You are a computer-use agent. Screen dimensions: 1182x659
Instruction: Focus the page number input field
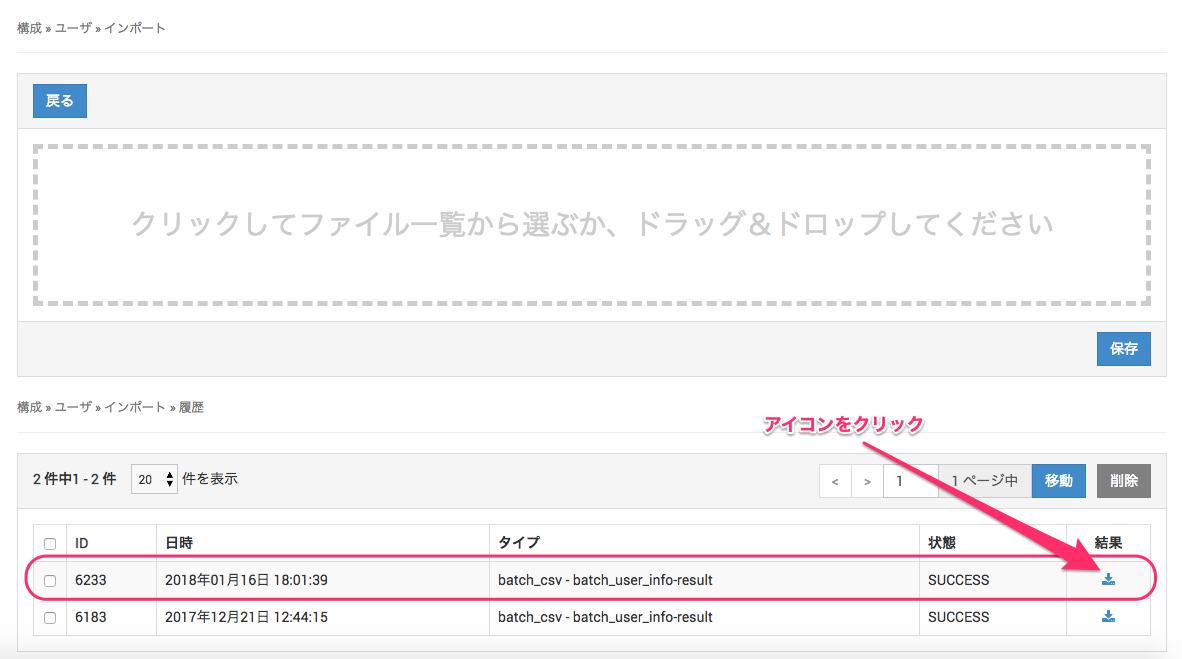pyautogui.click(x=910, y=481)
